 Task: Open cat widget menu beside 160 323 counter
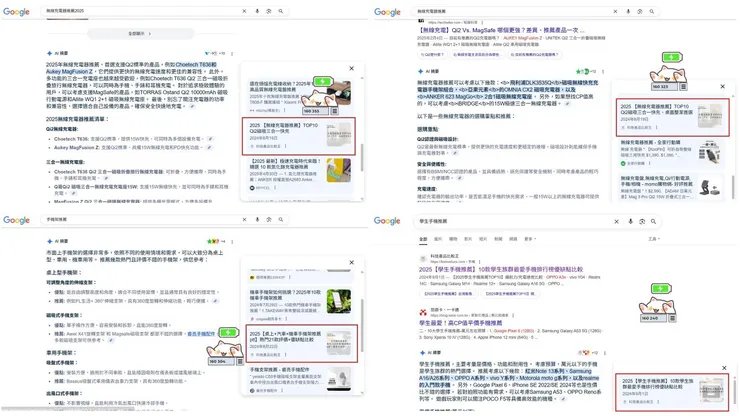(683, 87)
